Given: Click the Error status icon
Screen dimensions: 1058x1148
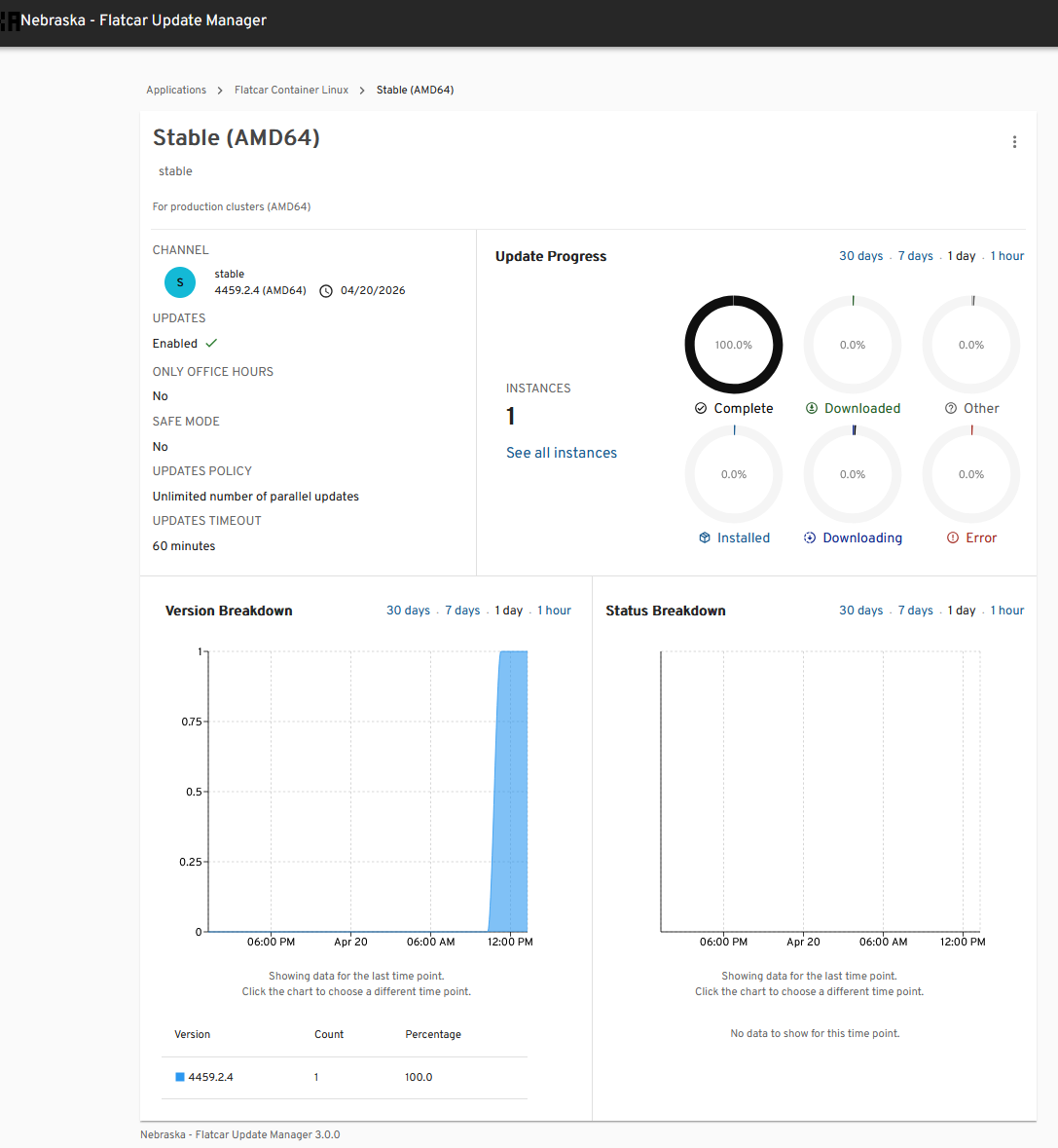Looking at the screenshot, I should point(953,538).
